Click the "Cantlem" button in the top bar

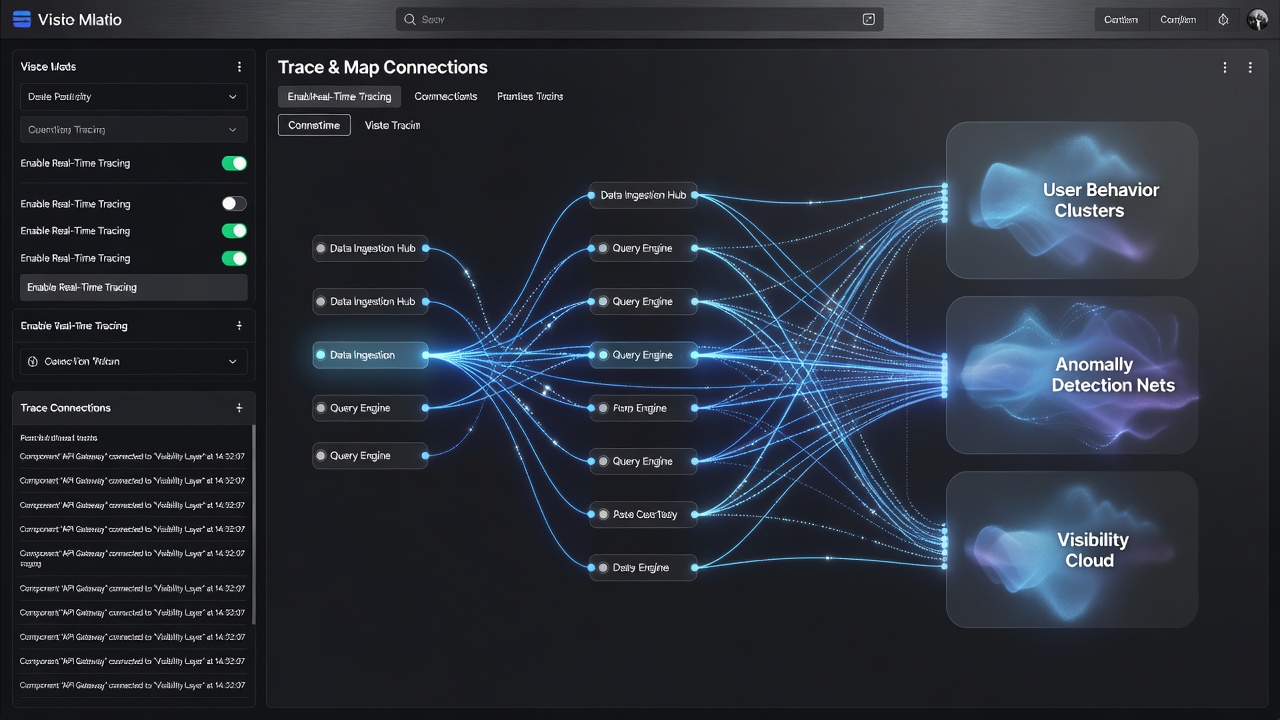1121,19
